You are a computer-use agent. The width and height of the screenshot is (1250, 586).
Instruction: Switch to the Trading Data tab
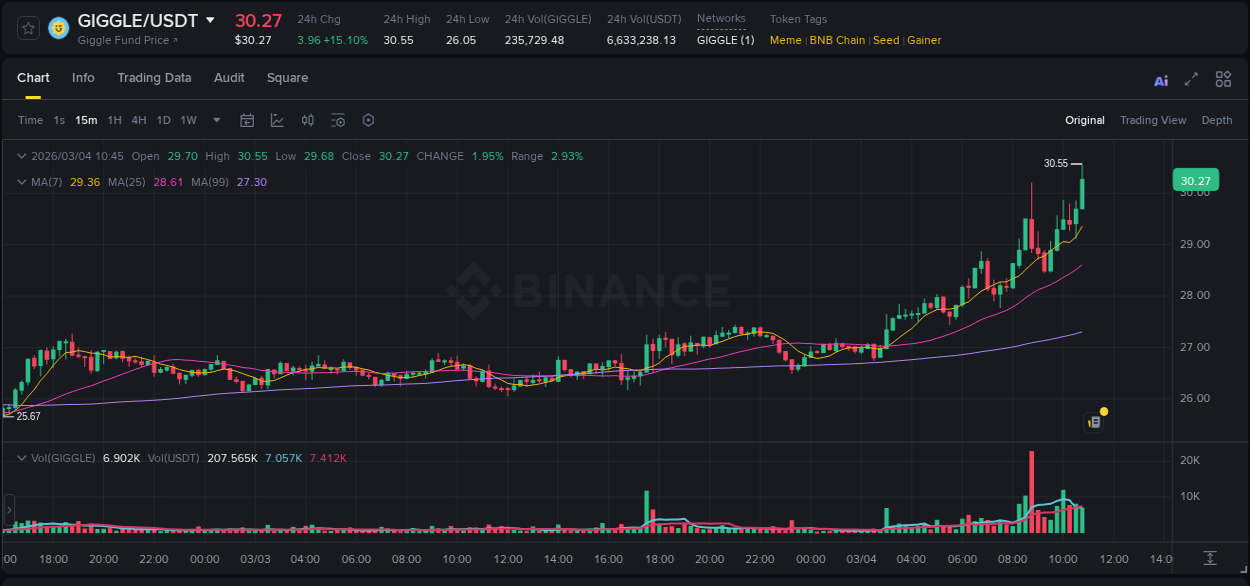(x=155, y=78)
